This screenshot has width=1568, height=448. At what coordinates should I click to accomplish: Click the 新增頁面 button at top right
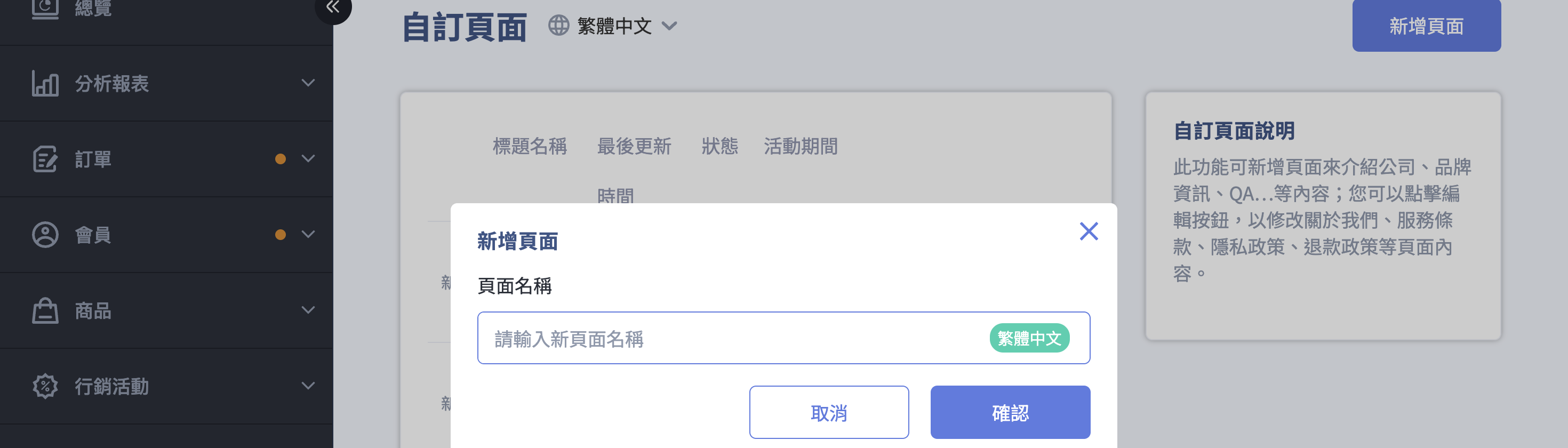click(x=1426, y=26)
